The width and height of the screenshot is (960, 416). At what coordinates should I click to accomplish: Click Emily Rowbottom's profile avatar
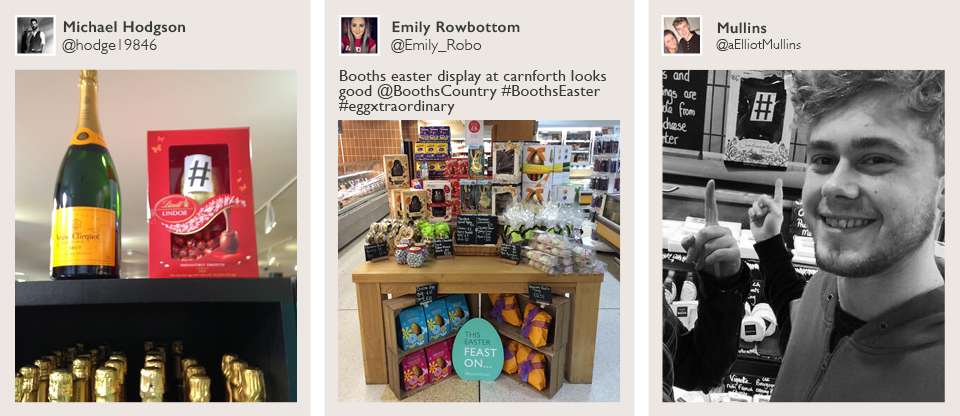(359, 36)
